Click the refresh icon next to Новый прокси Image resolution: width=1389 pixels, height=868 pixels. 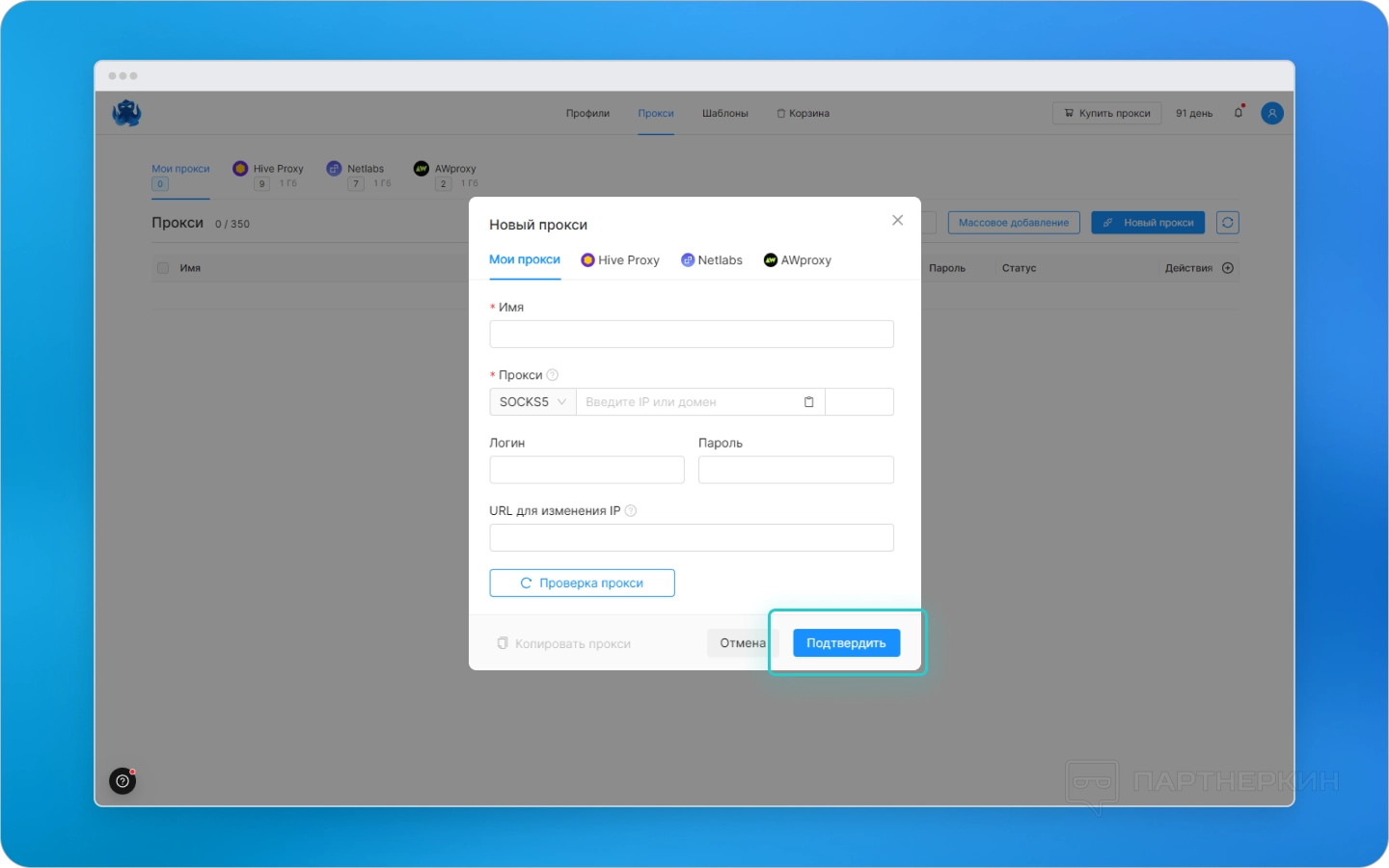pyautogui.click(x=1227, y=223)
